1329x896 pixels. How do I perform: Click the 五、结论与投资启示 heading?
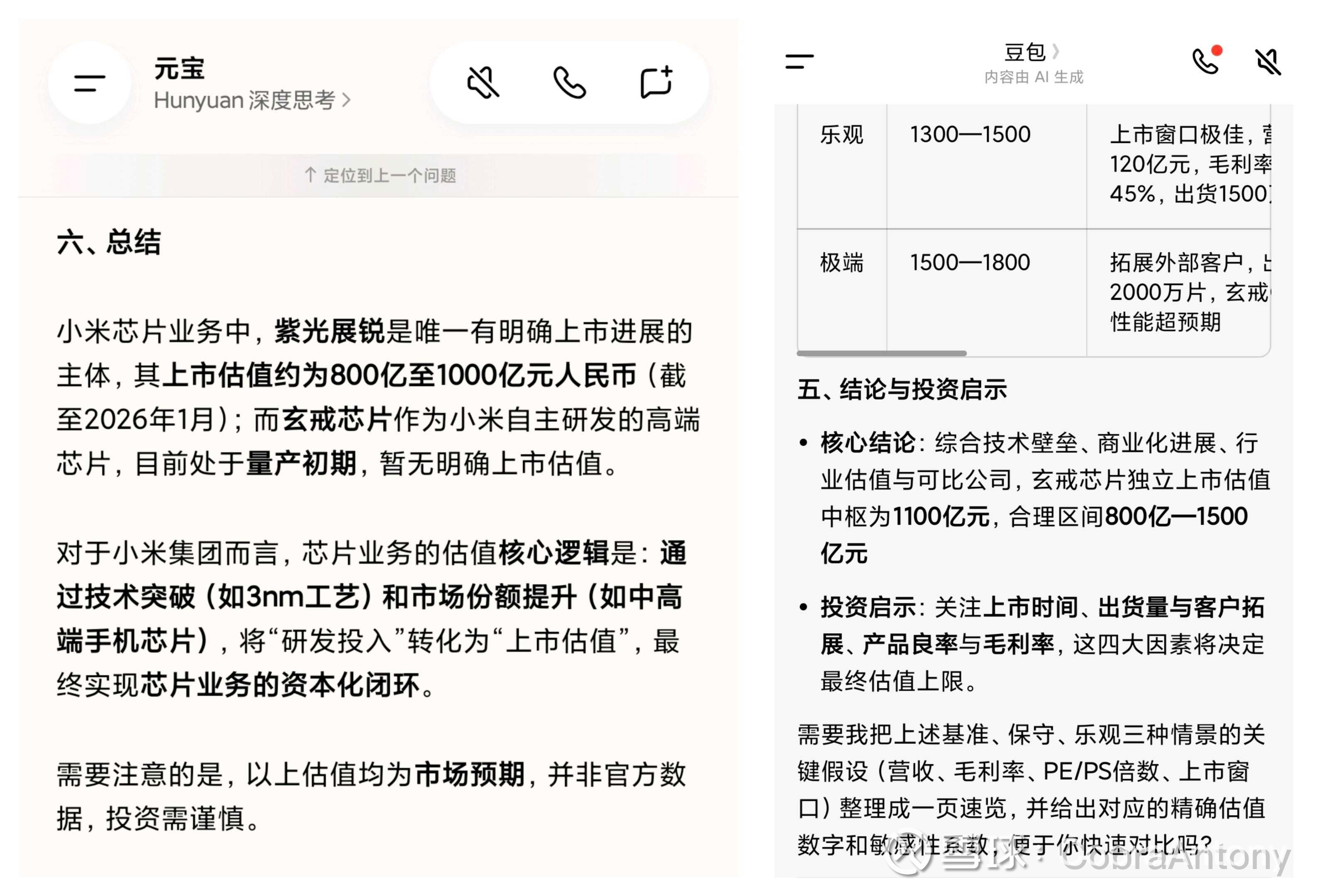[902, 390]
